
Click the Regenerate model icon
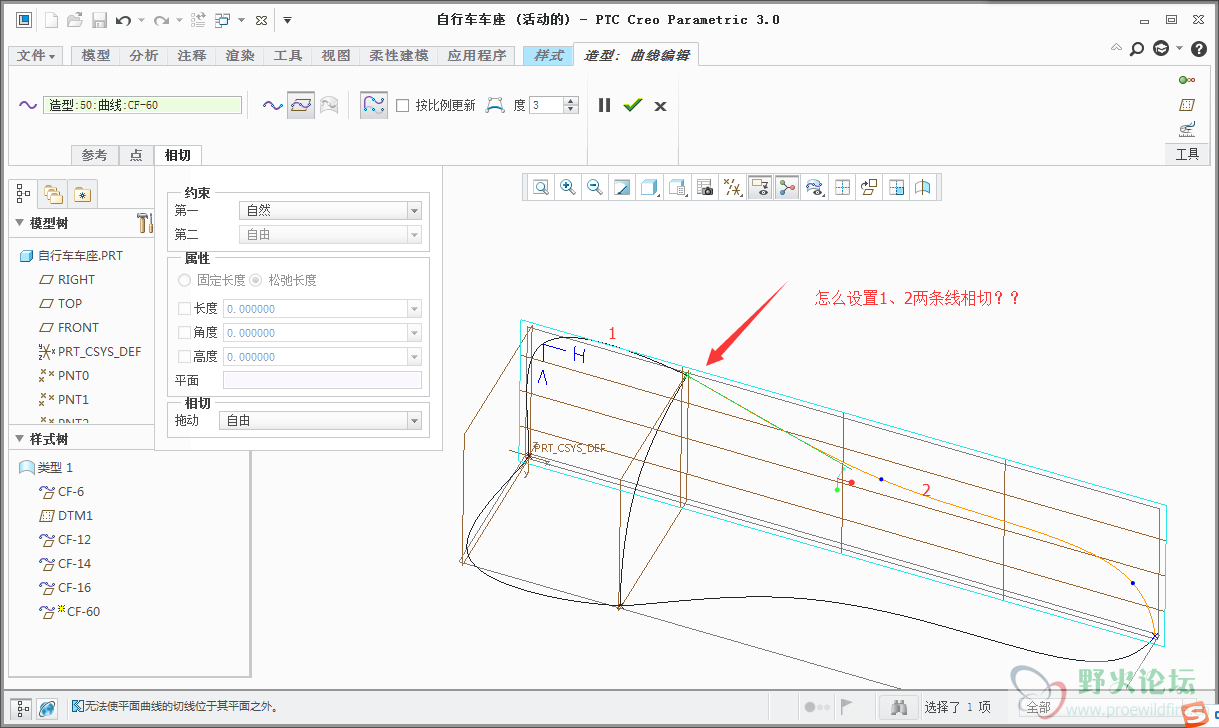tap(198, 20)
